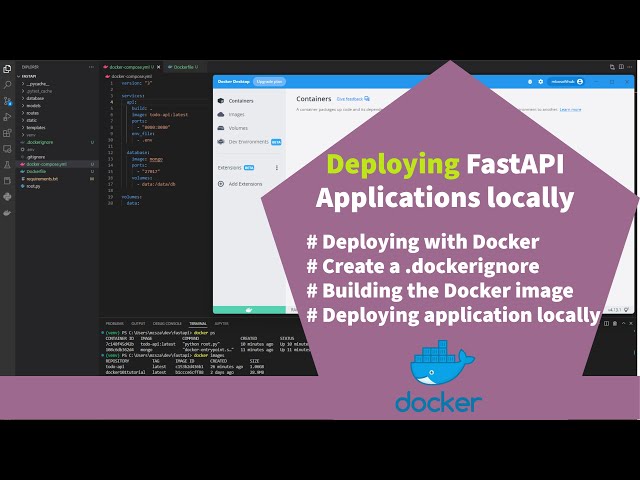Click the Give feedback link

coord(353,99)
